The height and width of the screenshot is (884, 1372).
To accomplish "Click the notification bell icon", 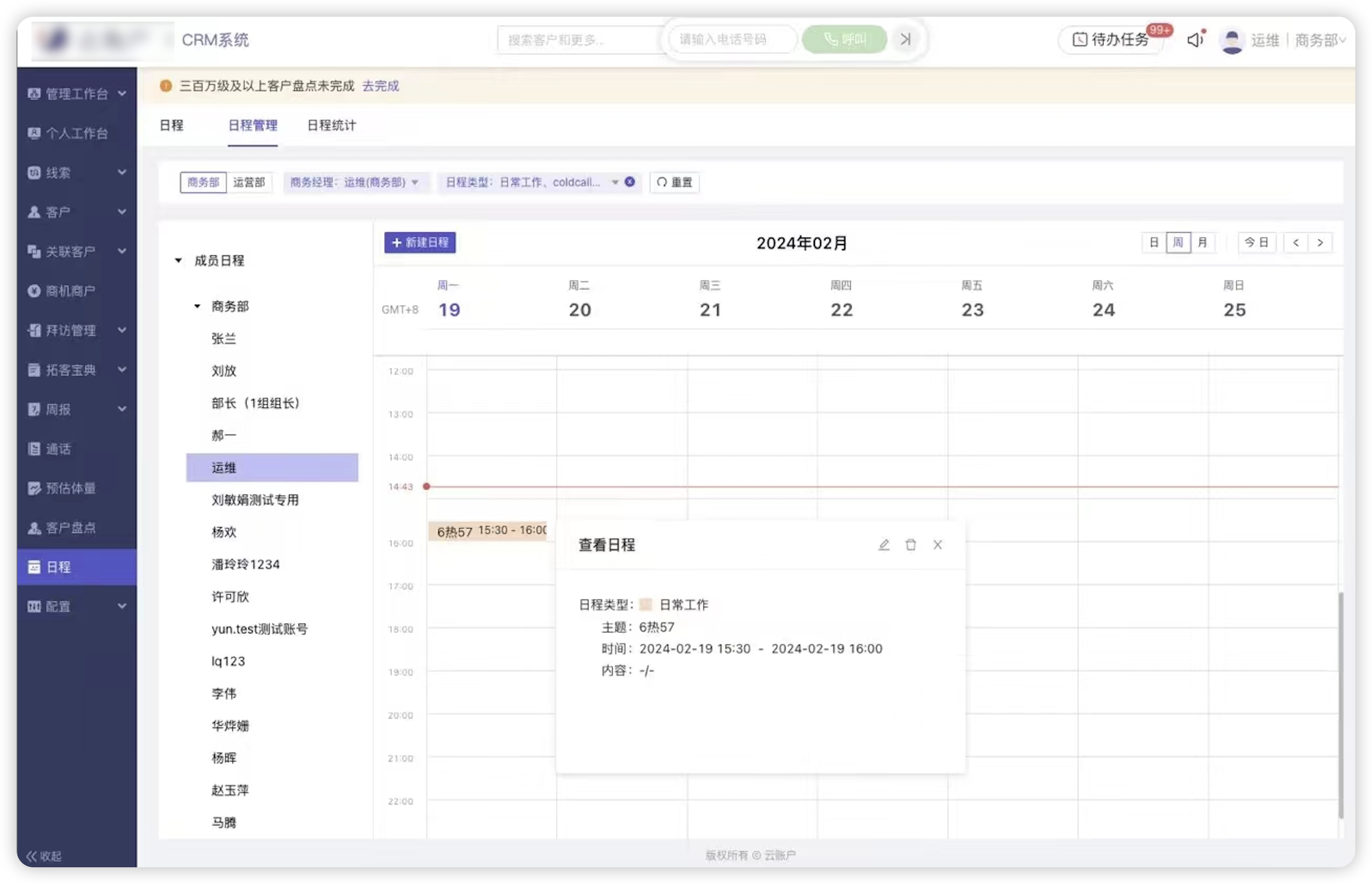I will pos(1193,40).
